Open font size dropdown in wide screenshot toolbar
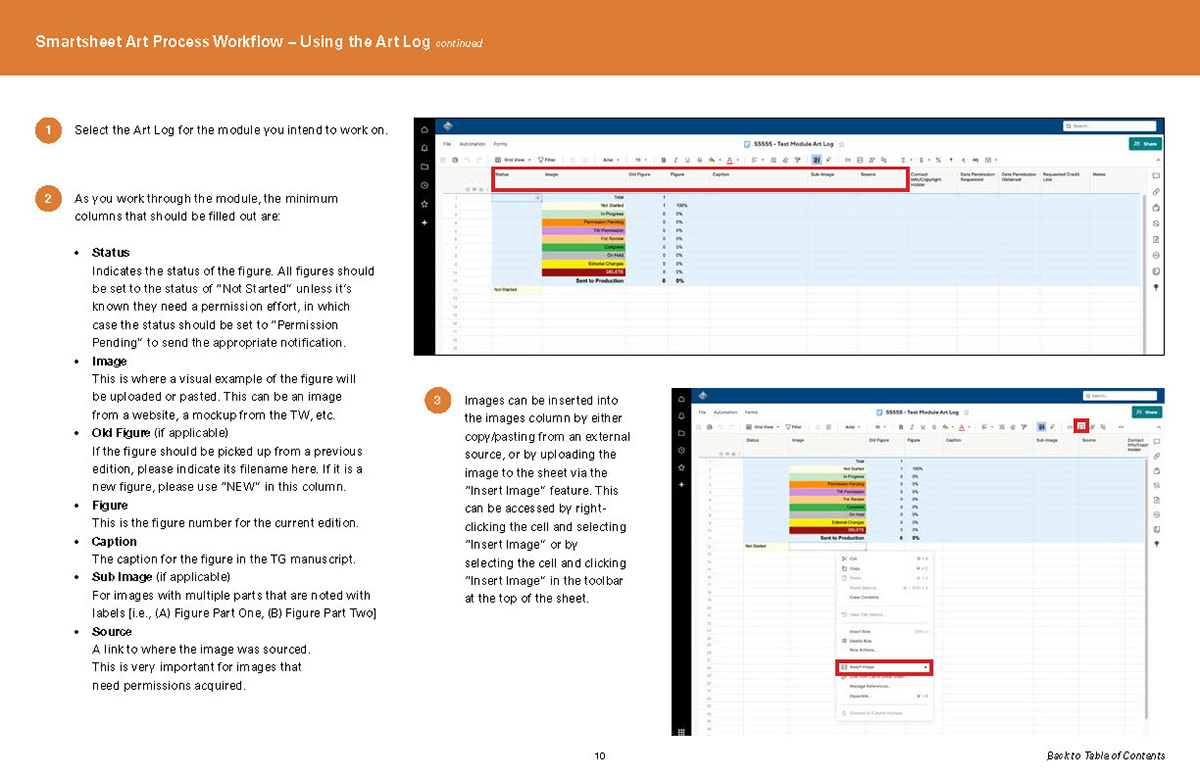The image size is (1200, 776). [x=641, y=160]
